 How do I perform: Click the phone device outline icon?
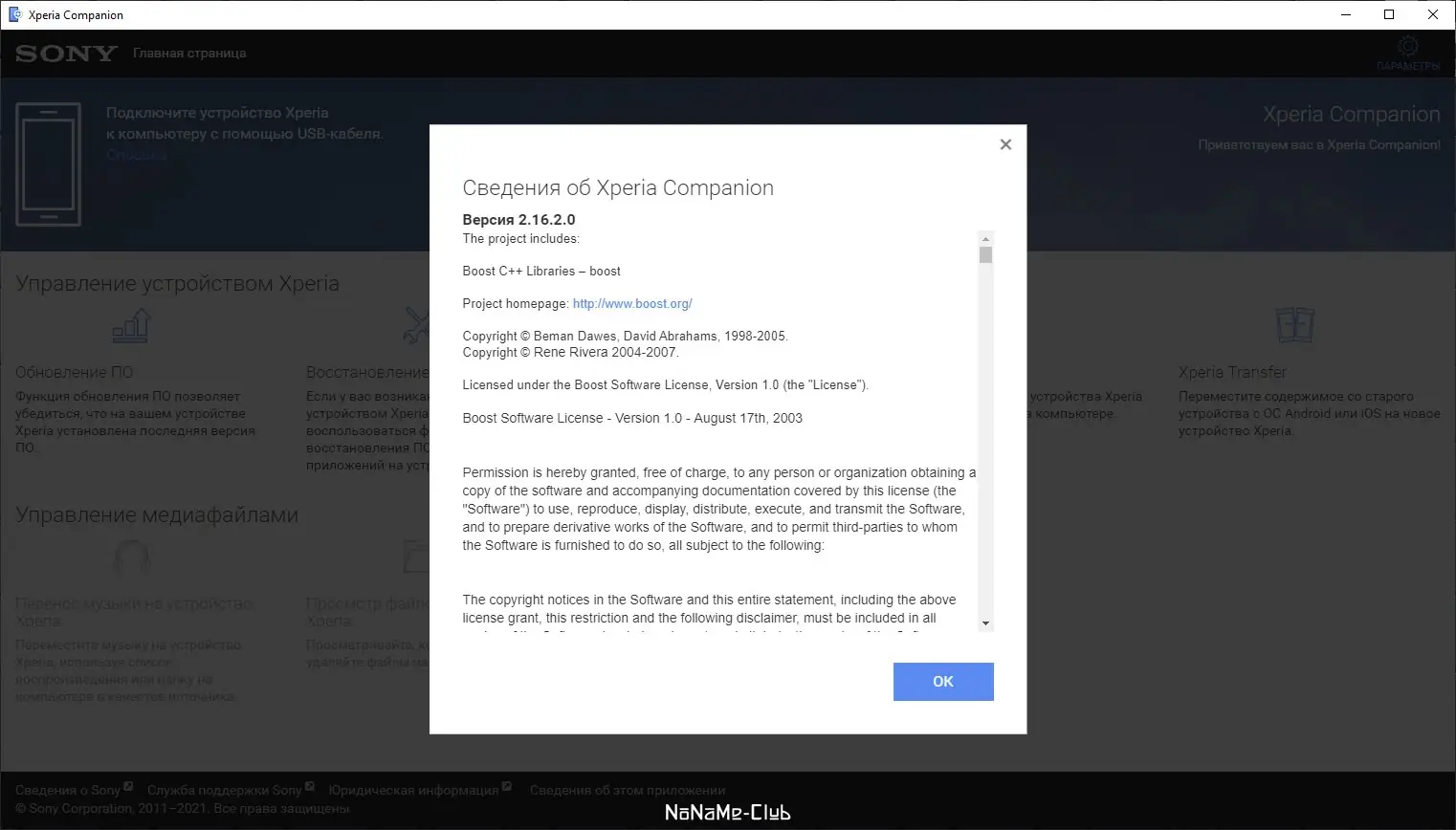pos(49,164)
